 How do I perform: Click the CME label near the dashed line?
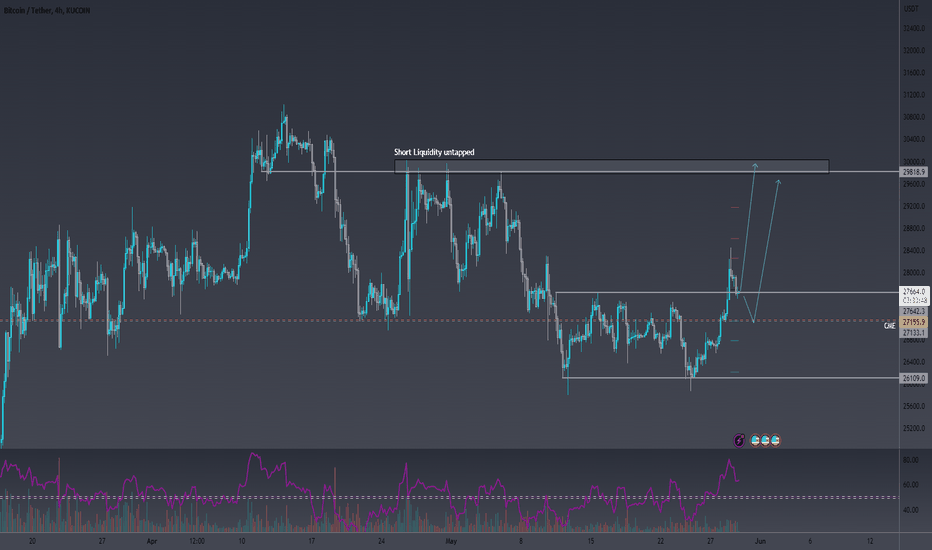pyautogui.click(x=889, y=326)
